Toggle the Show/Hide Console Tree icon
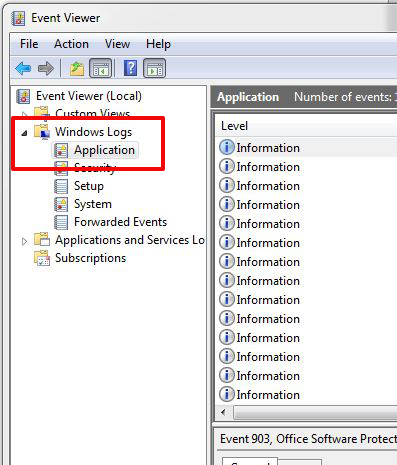397x465 pixels. [x=100, y=68]
